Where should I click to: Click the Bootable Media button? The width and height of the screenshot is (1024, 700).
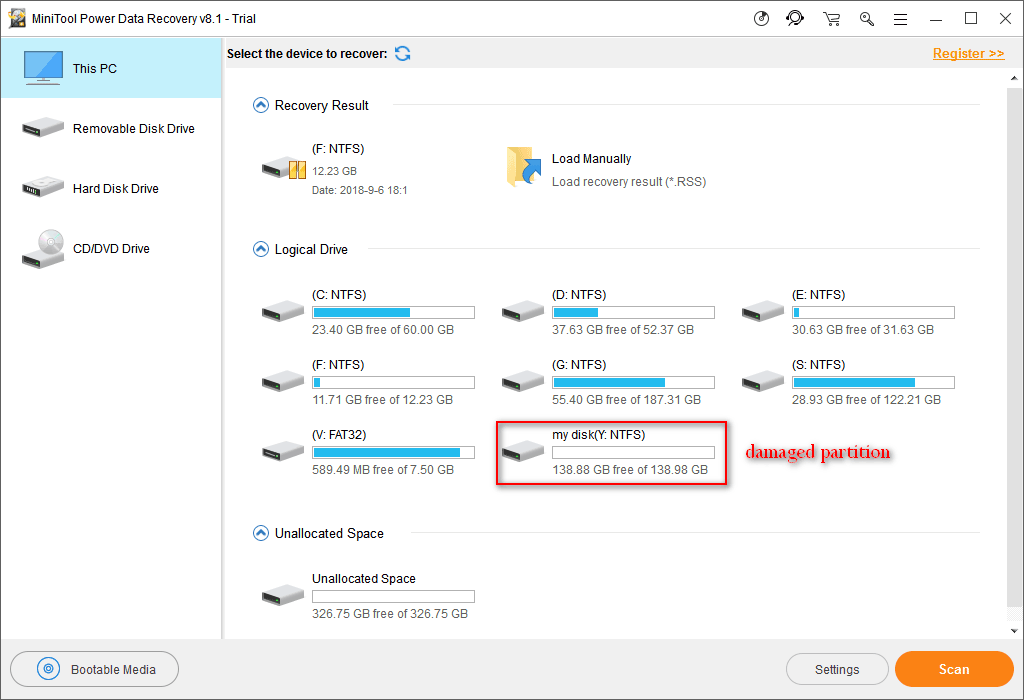point(95,669)
